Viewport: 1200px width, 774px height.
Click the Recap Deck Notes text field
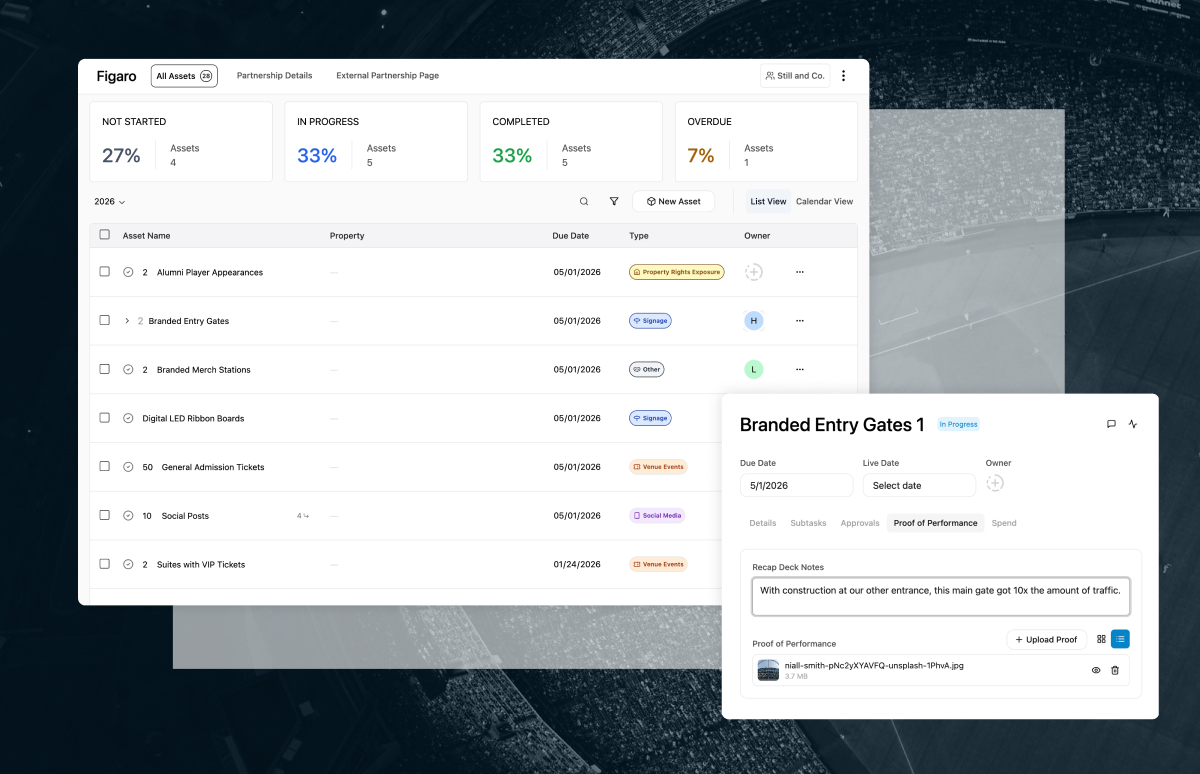coord(940,590)
